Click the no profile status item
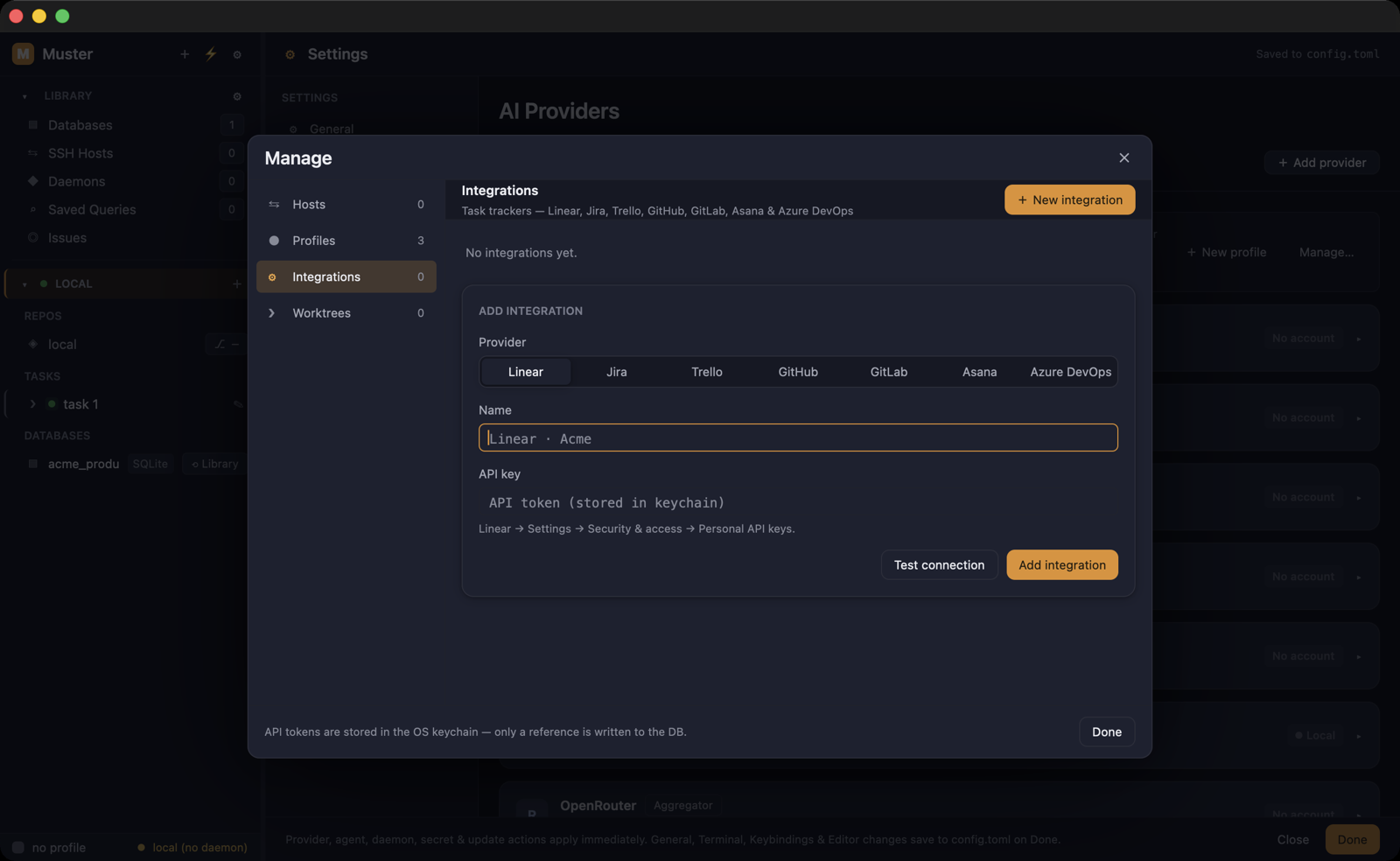Image resolution: width=1400 pixels, height=861 pixels. [x=49, y=847]
